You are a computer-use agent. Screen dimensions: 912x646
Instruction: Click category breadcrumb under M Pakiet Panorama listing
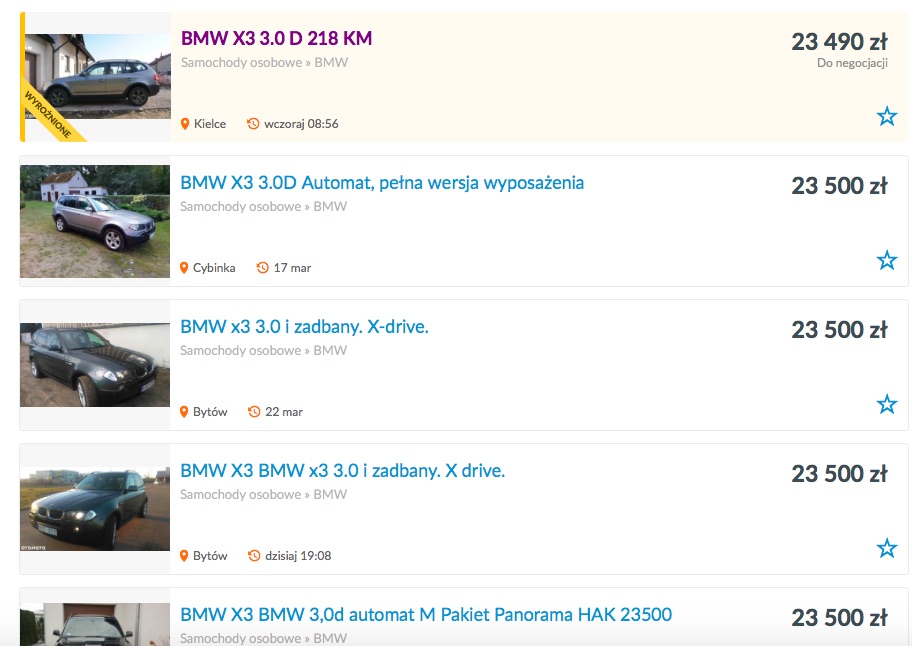[x=263, y=638]
